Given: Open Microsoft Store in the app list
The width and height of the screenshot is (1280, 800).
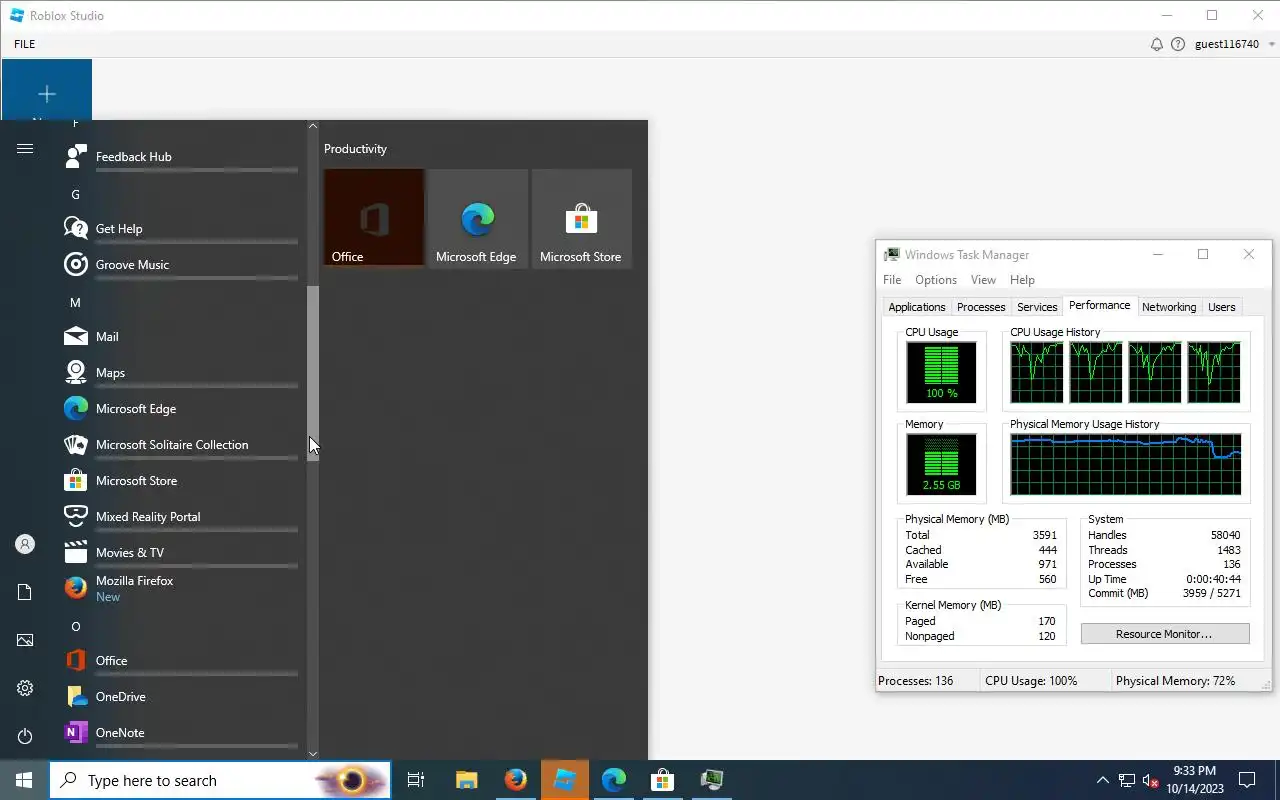Looking at the screenshot, I should [180, 481].
